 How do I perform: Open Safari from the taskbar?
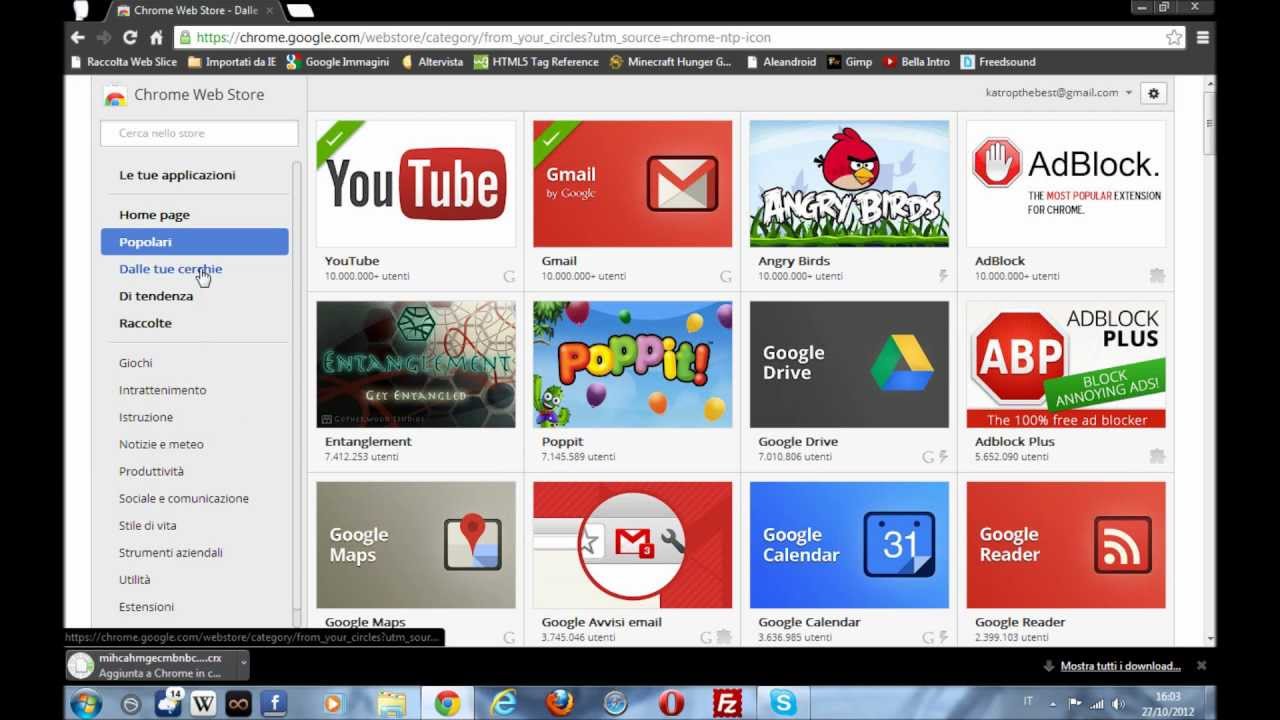(x=615, y=704)
